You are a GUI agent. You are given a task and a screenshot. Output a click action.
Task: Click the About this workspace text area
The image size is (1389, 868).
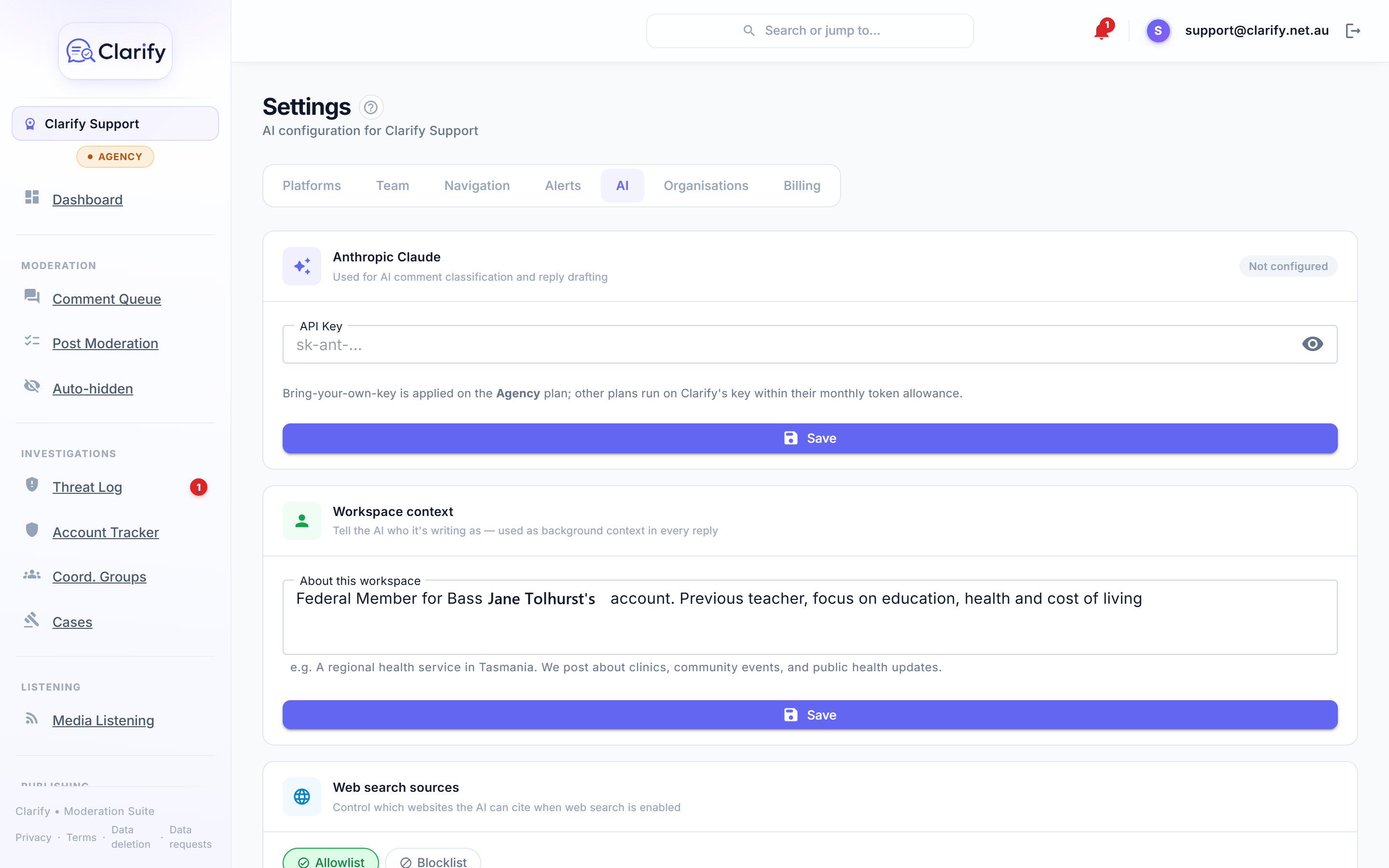(810, 617)
